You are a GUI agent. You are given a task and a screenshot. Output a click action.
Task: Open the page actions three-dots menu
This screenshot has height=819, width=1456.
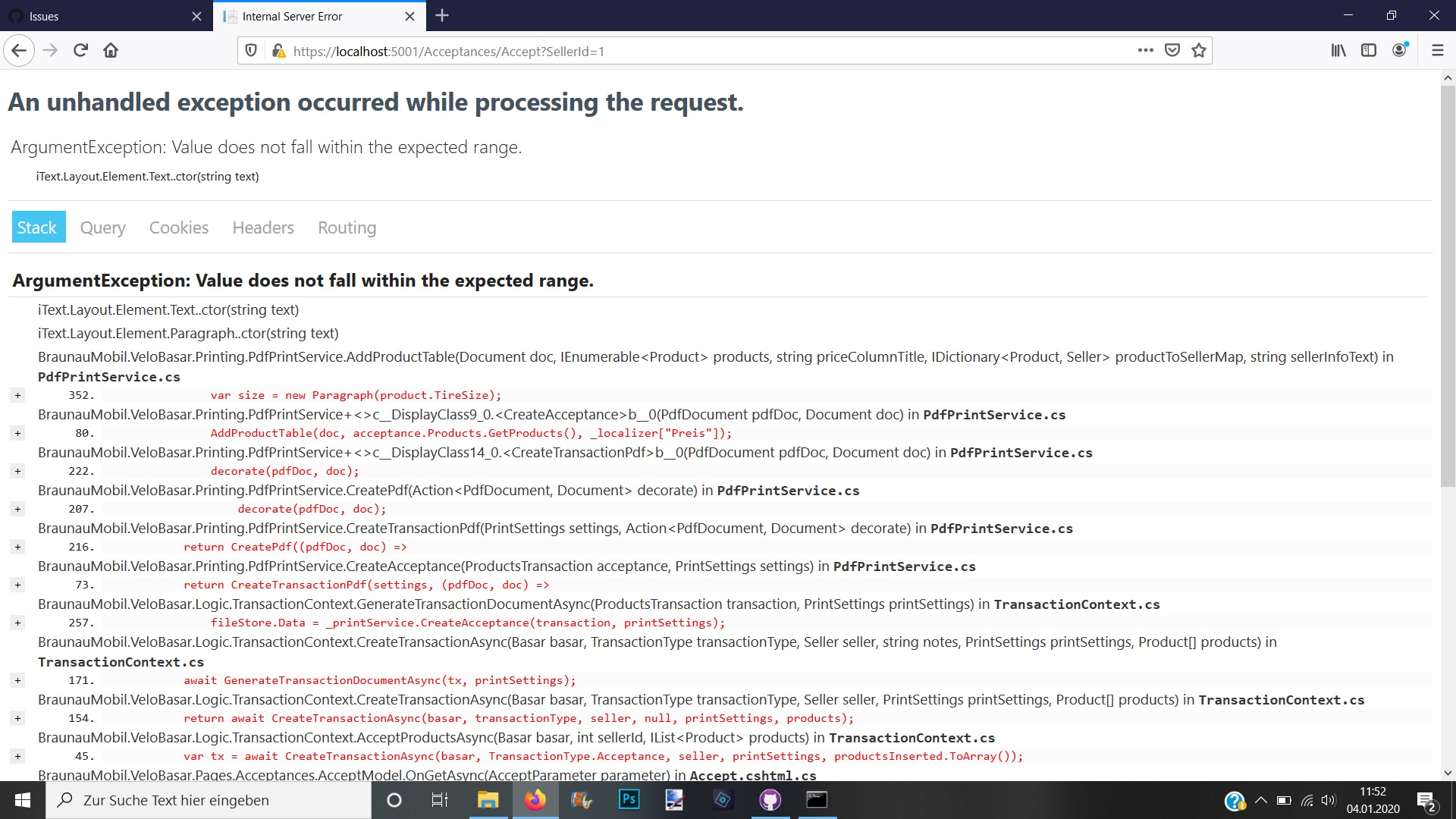(1145, 51)
